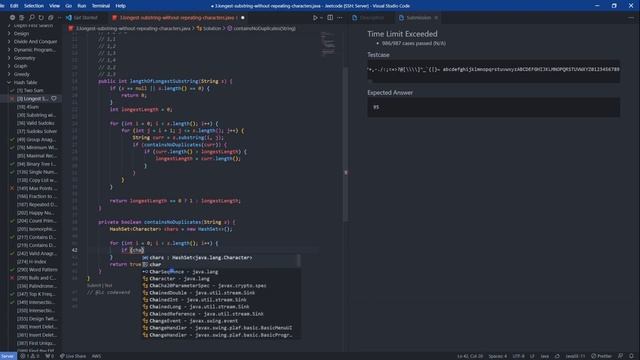Click the Prettier status bar item
Screen dimensions: 640x360
click(602, 356)
